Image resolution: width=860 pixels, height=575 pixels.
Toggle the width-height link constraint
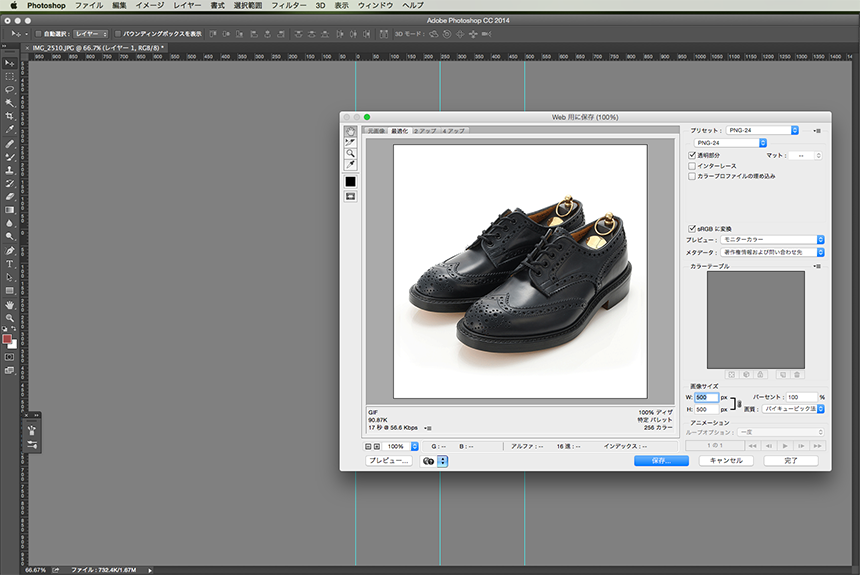[739, 404]
